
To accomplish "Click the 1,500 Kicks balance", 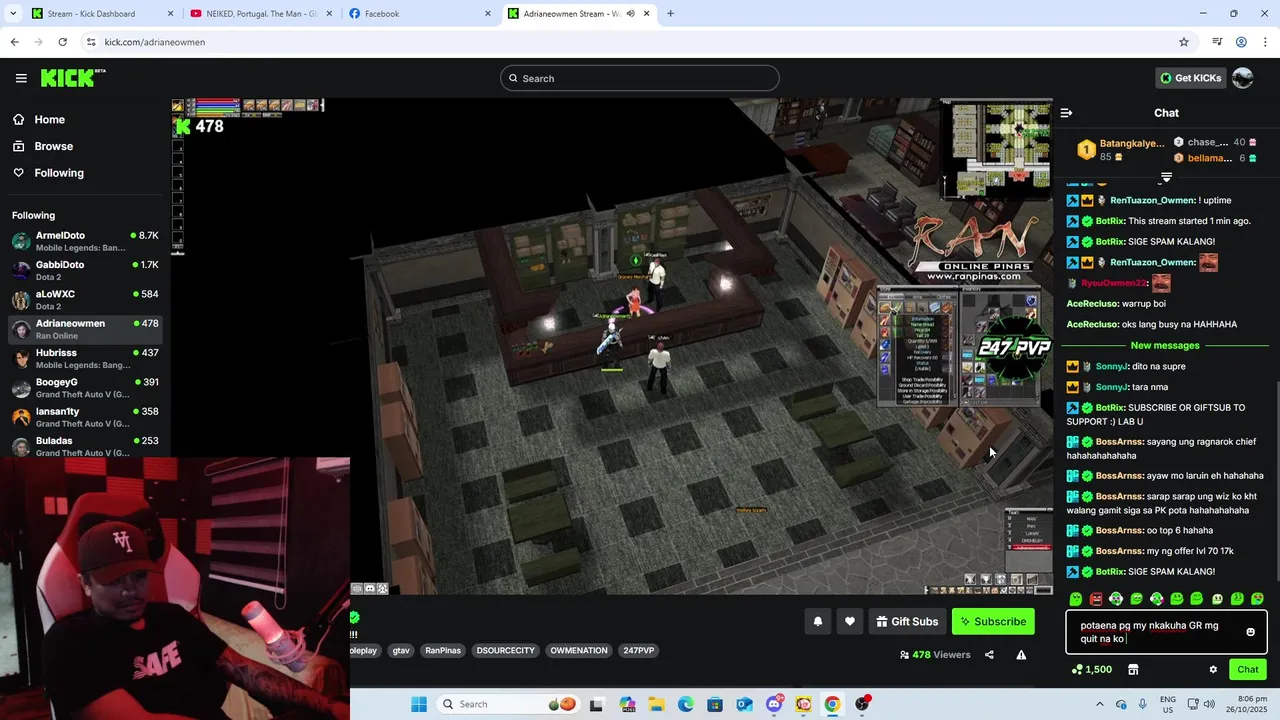I will tap(1091, 670).
